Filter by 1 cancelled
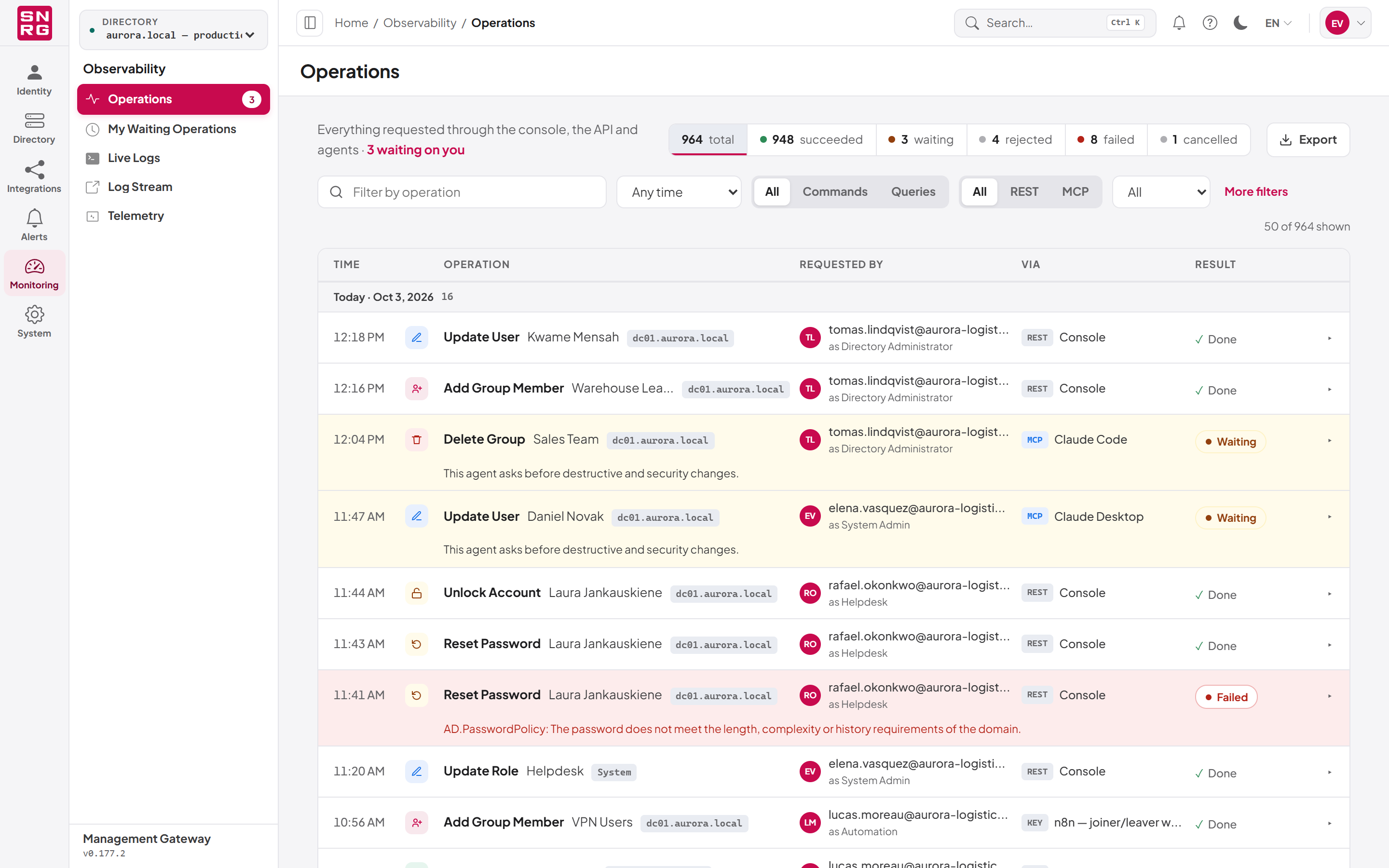 click(1198, 139)
